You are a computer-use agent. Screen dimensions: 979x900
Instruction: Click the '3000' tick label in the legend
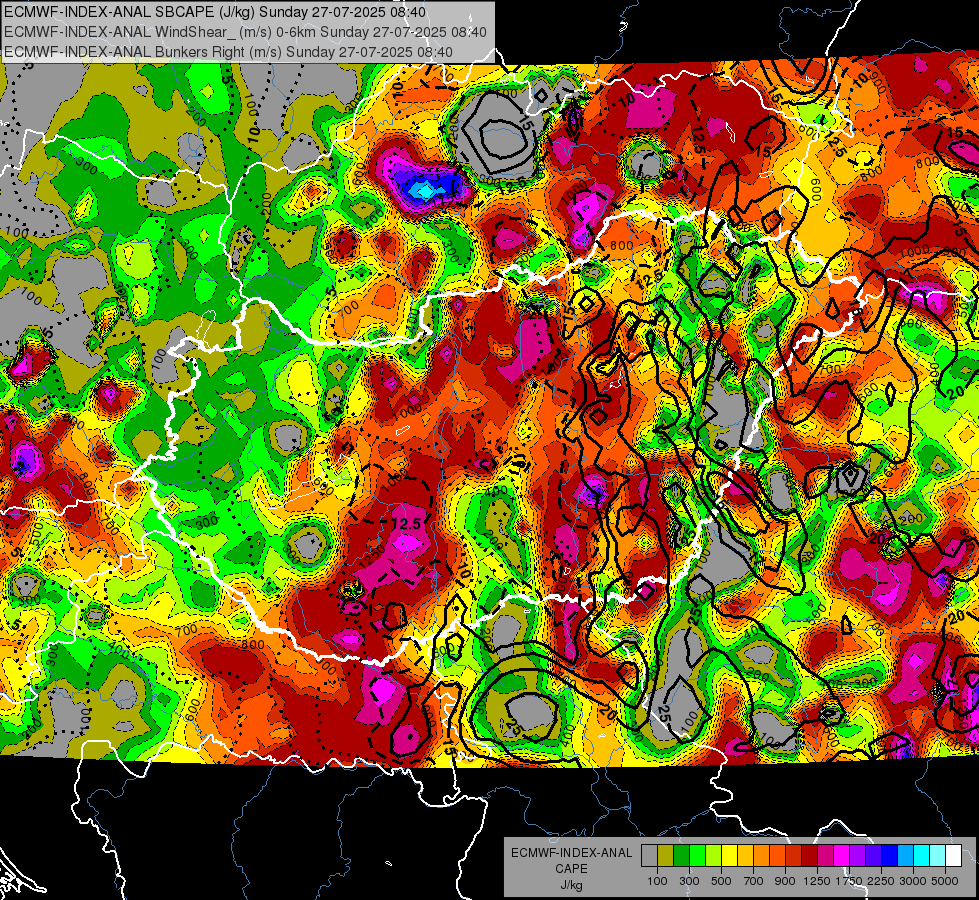913,881
